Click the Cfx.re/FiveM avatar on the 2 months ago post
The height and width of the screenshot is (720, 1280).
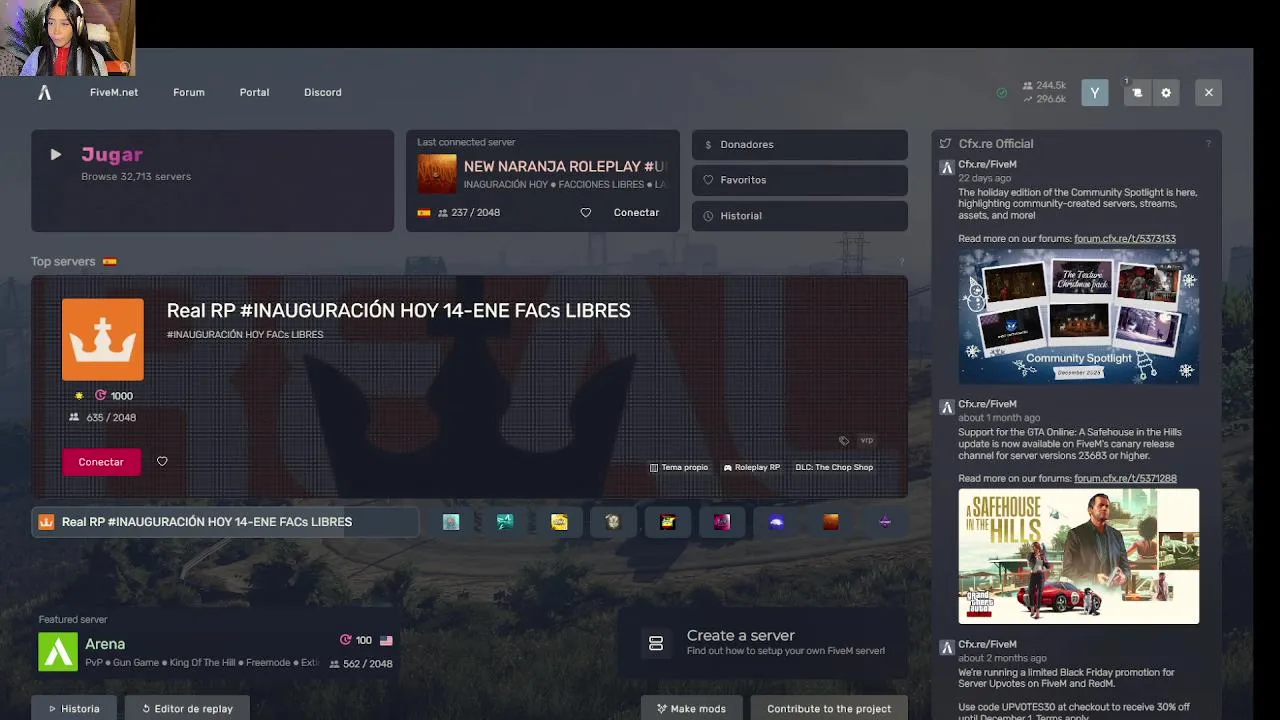tap(946, 647)
